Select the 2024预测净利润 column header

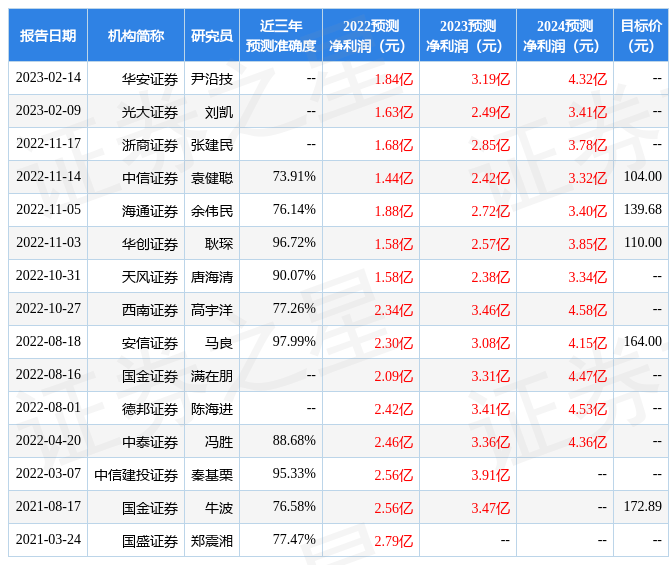click(x=564, y=35)
